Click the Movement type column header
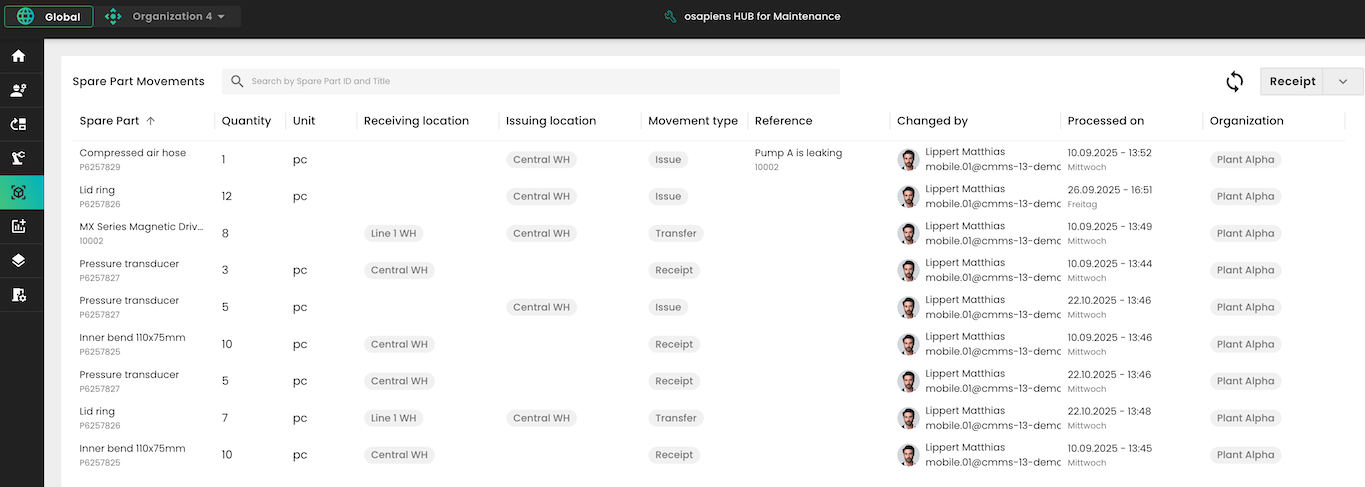Viewport: 1365px width, 487px height. click(x=692, y=121)
